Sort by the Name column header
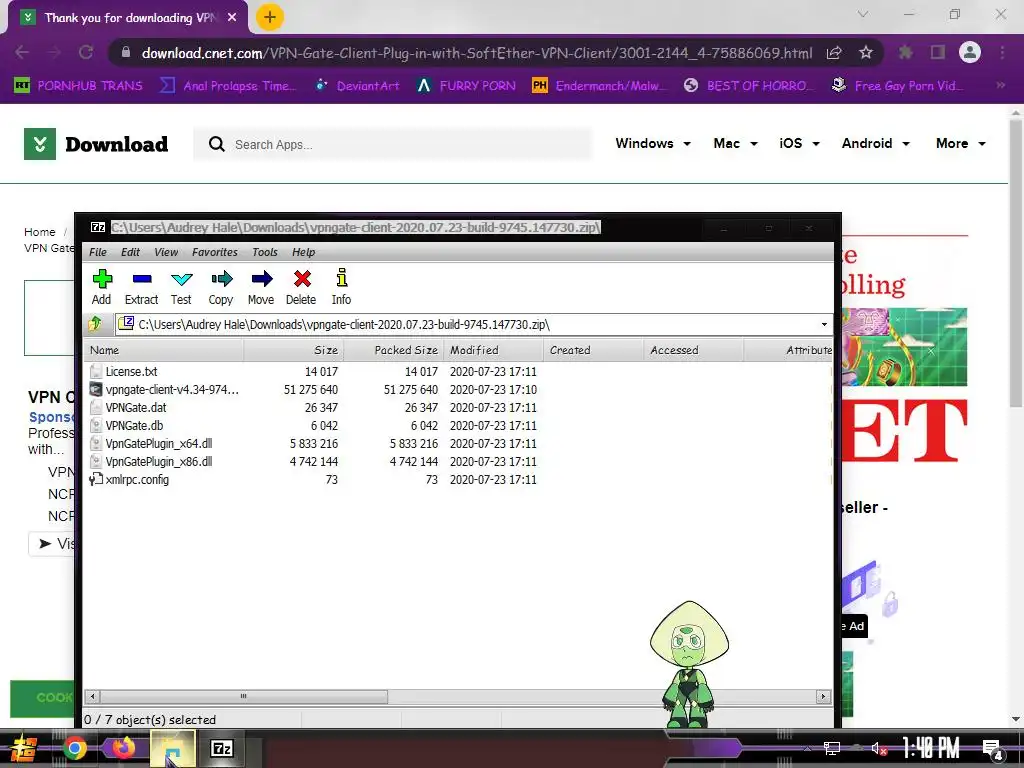 [x=164, y=350]
